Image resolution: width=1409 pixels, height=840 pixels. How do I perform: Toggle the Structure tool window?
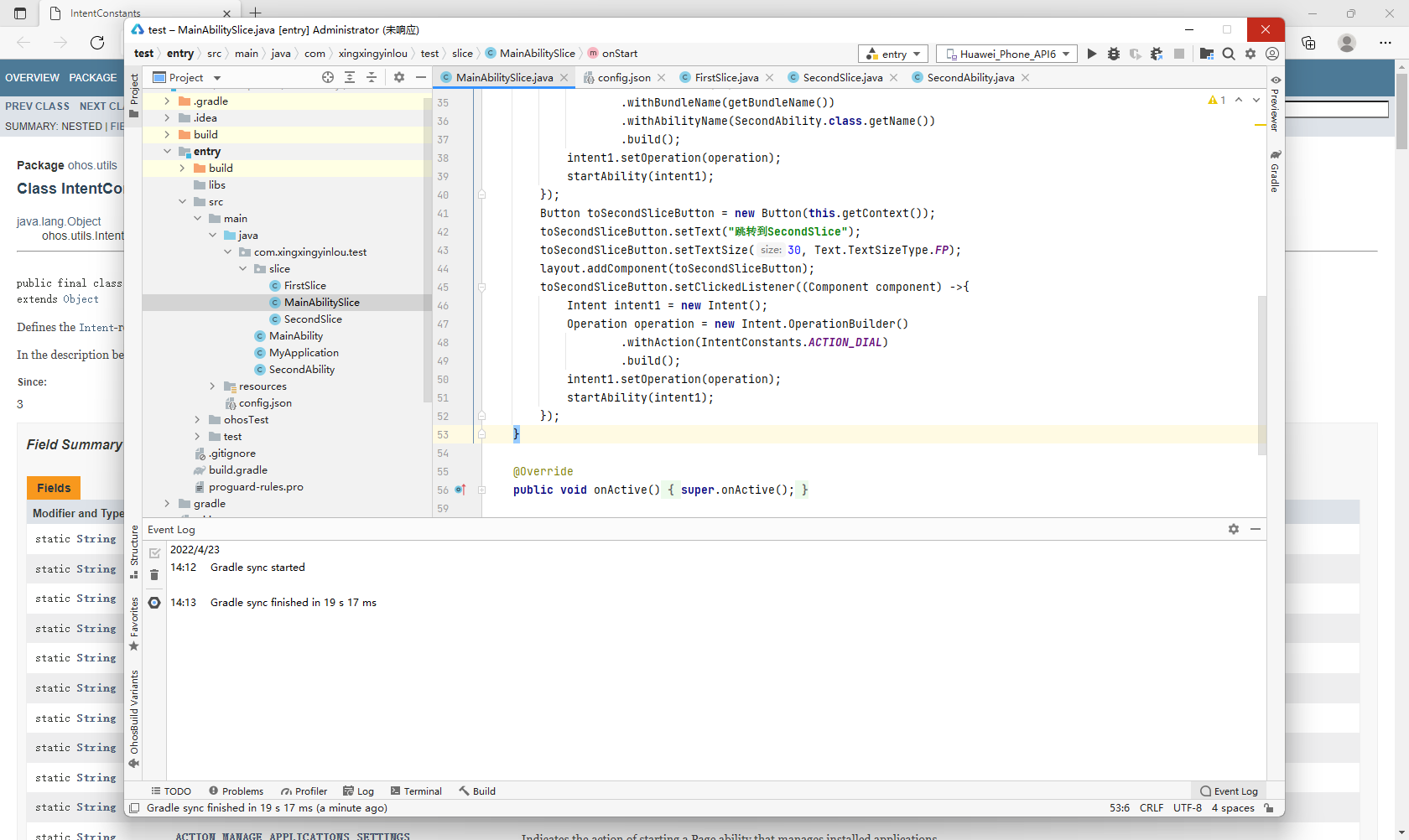[x=134, y=552]
